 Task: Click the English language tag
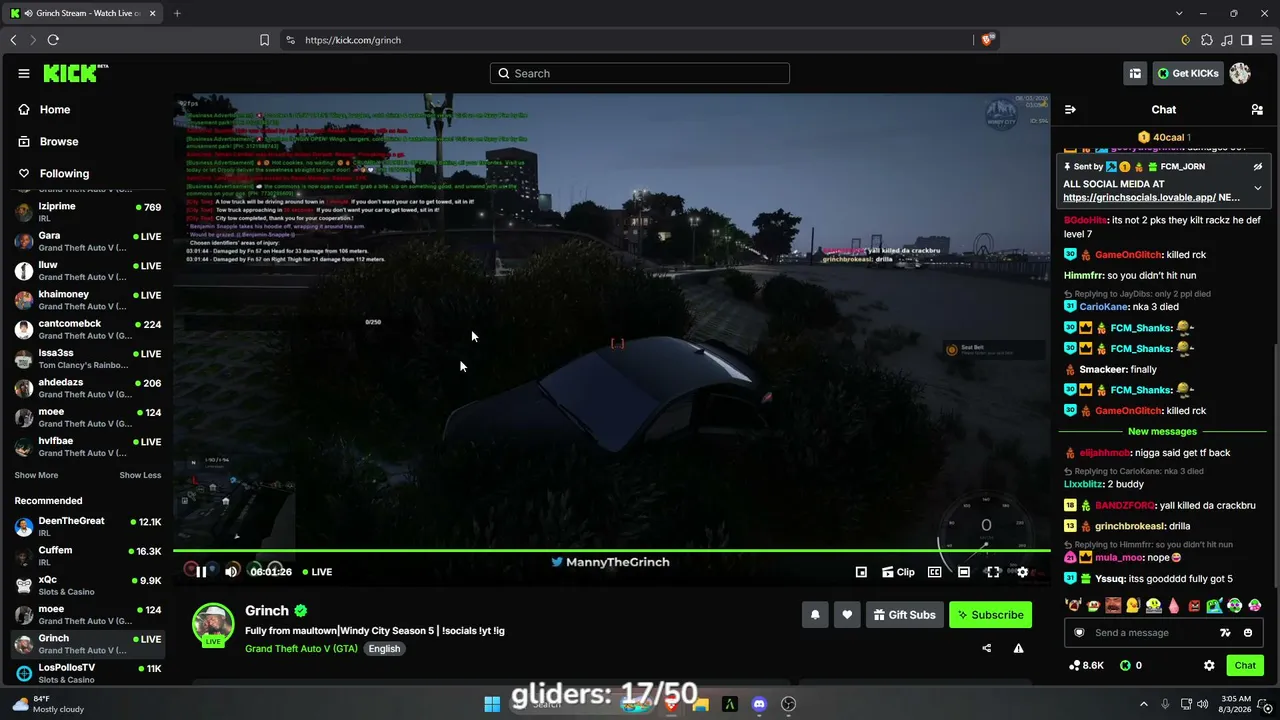(384, 649)
